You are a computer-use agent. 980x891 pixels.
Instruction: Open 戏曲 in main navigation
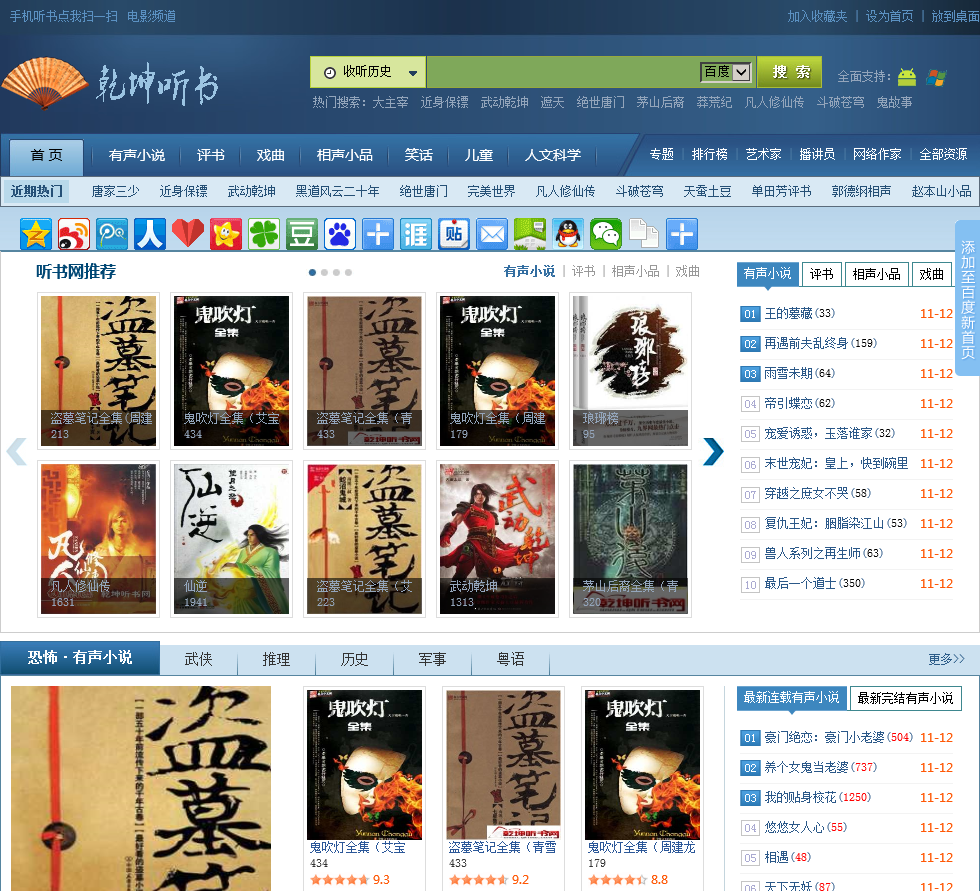[271, 155]
